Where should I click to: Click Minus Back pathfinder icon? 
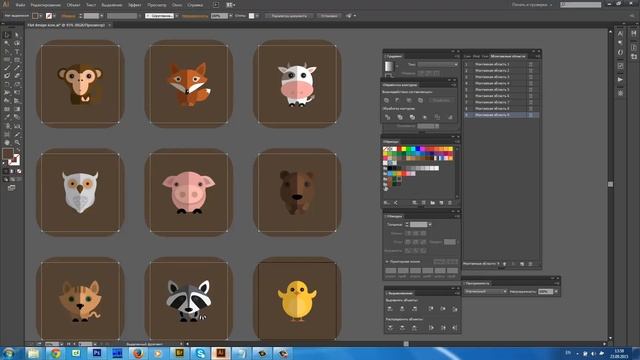(x=450, y=117)
